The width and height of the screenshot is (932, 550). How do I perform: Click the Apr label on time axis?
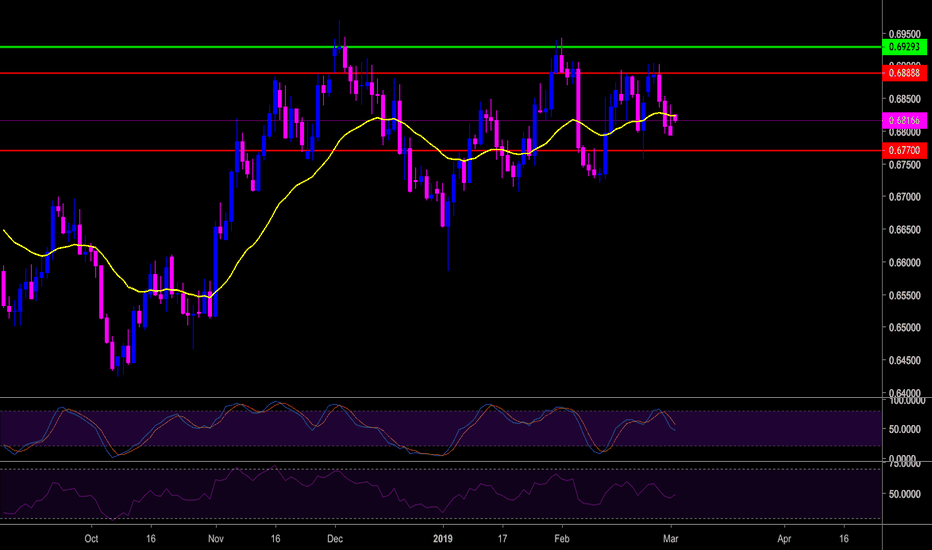tap(784, 539)
